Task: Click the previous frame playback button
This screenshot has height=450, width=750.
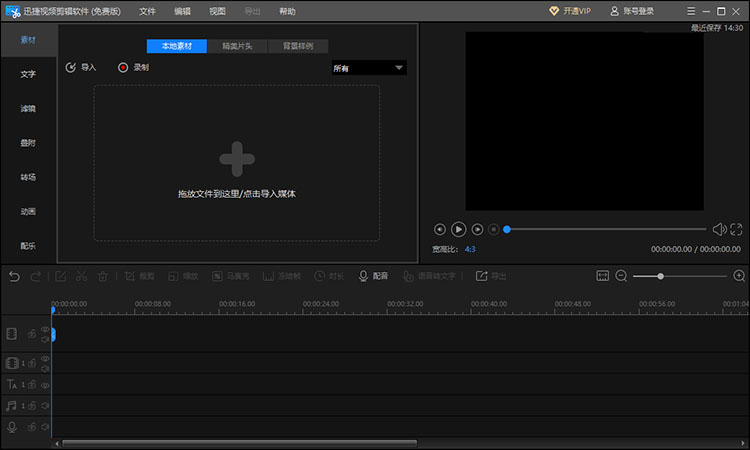Action: (440, 230)
